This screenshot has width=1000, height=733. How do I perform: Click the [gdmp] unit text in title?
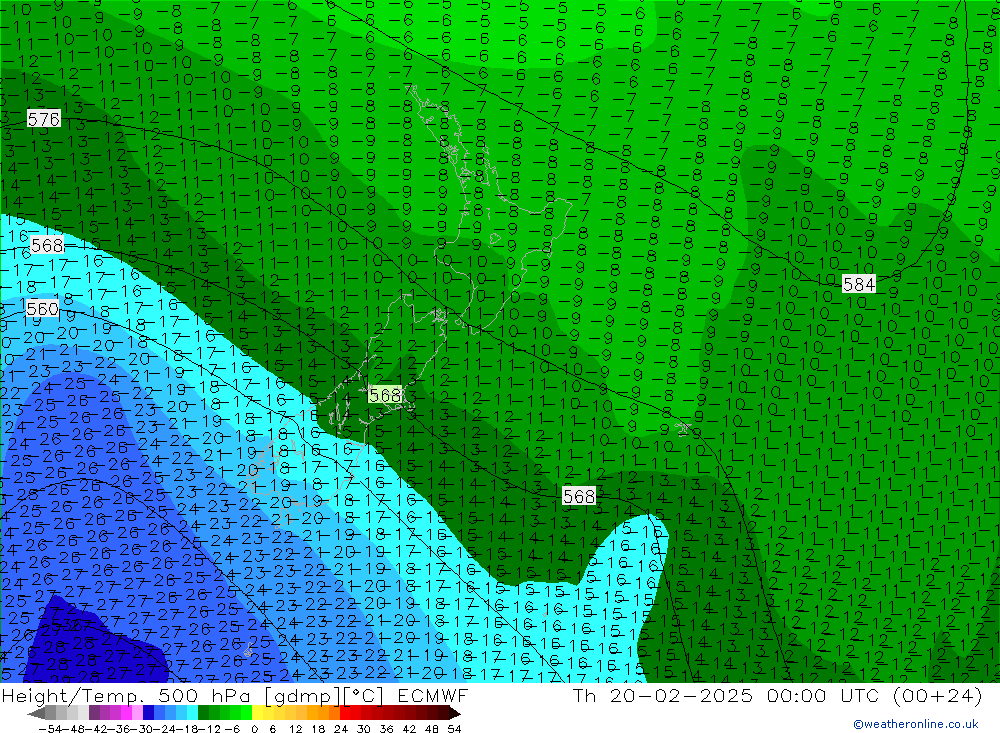(303, 695)
